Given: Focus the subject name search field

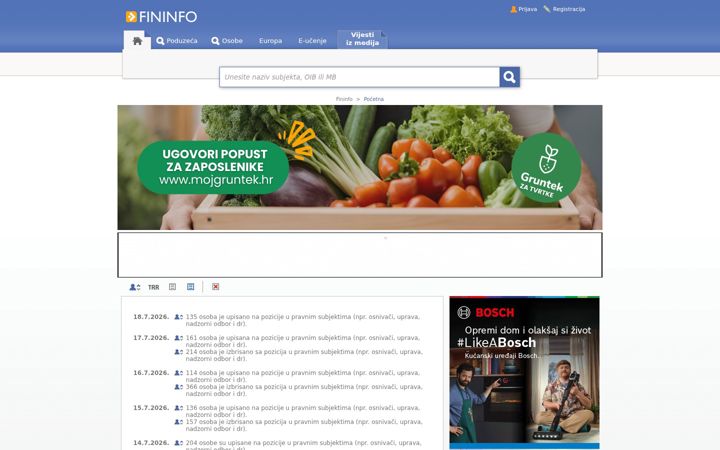Looking at the screenshot, I should tap(360, 77).
